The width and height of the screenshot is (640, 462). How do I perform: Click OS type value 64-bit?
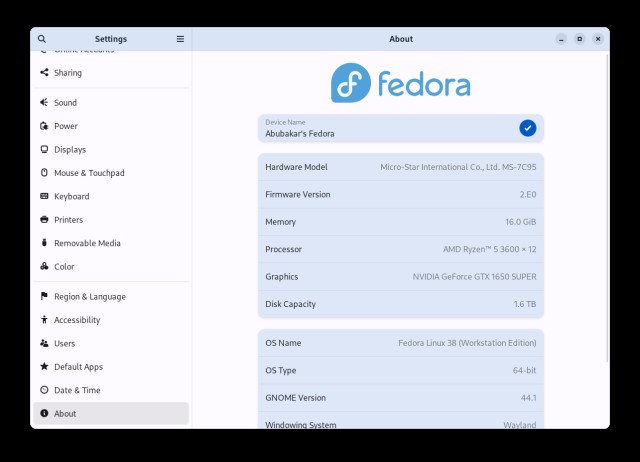tap(524, 370)
